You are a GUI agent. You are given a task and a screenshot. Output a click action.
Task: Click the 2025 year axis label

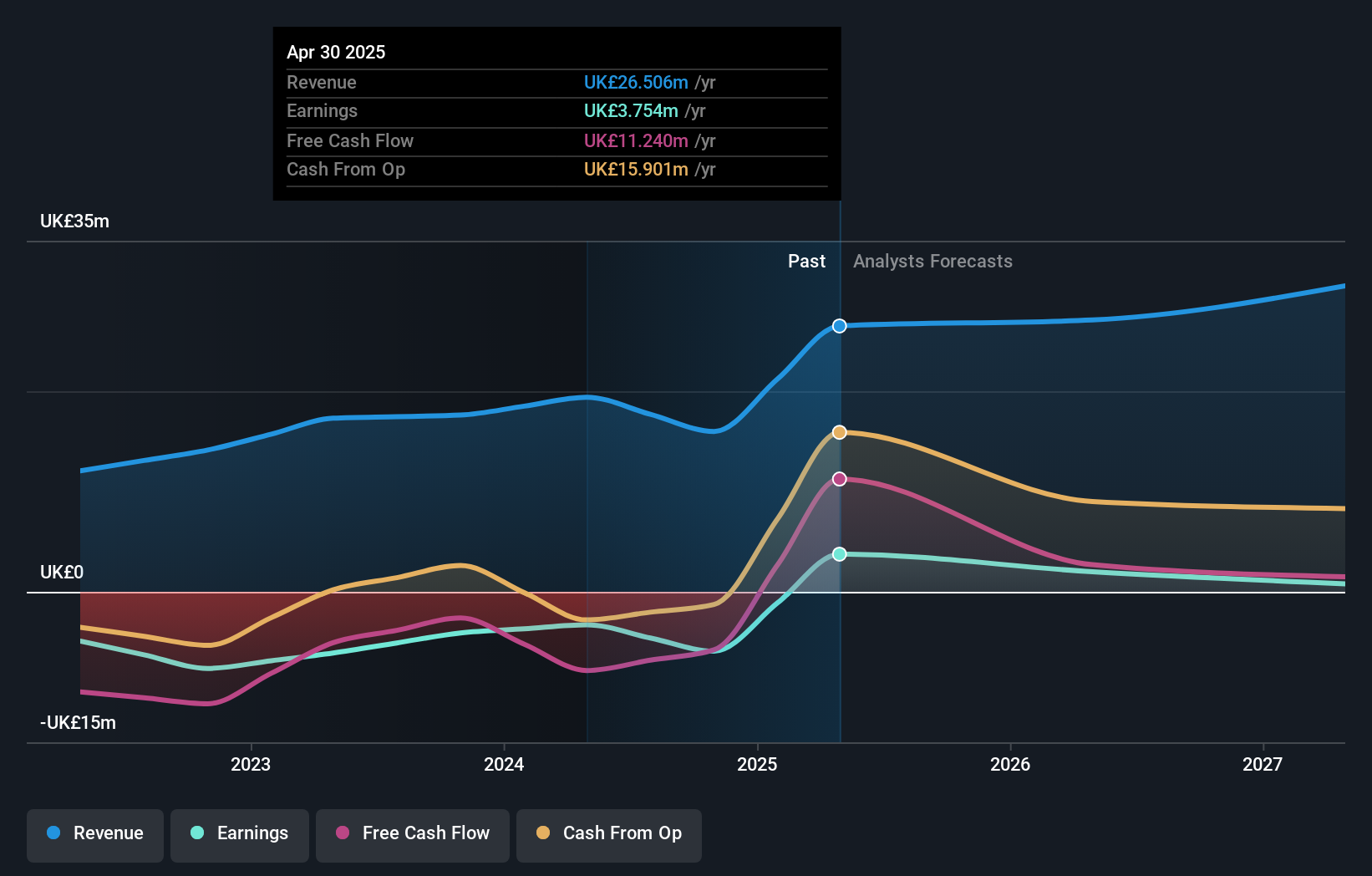[x=757, y=764]
